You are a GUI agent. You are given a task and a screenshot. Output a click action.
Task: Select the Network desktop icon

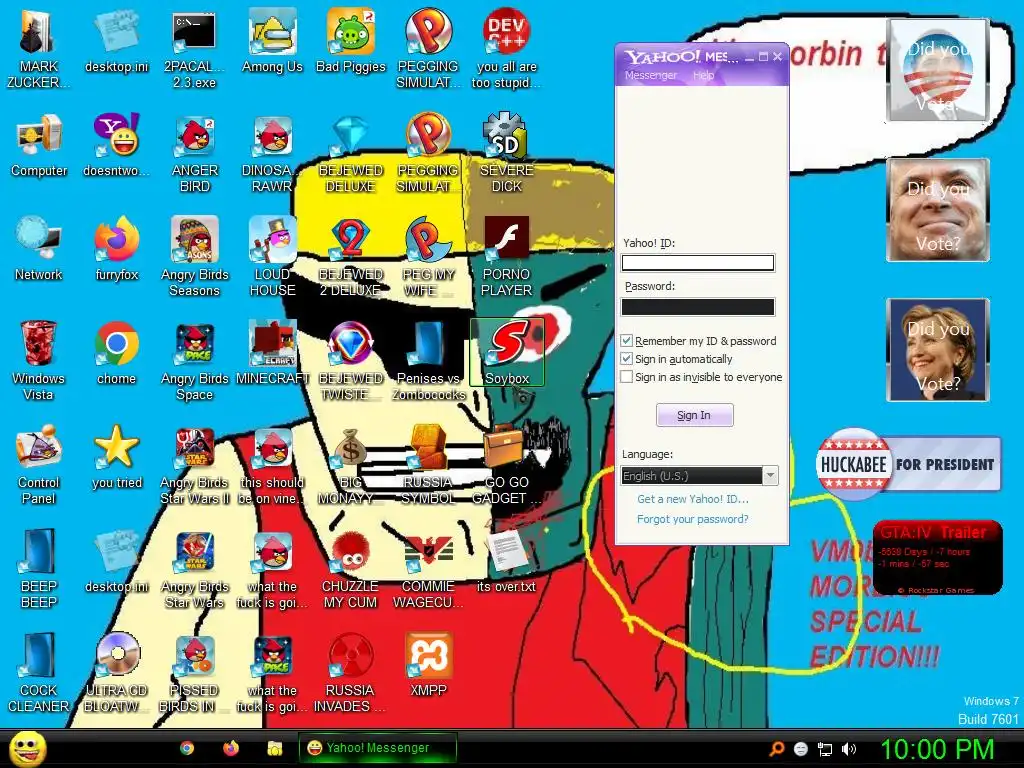39,249
